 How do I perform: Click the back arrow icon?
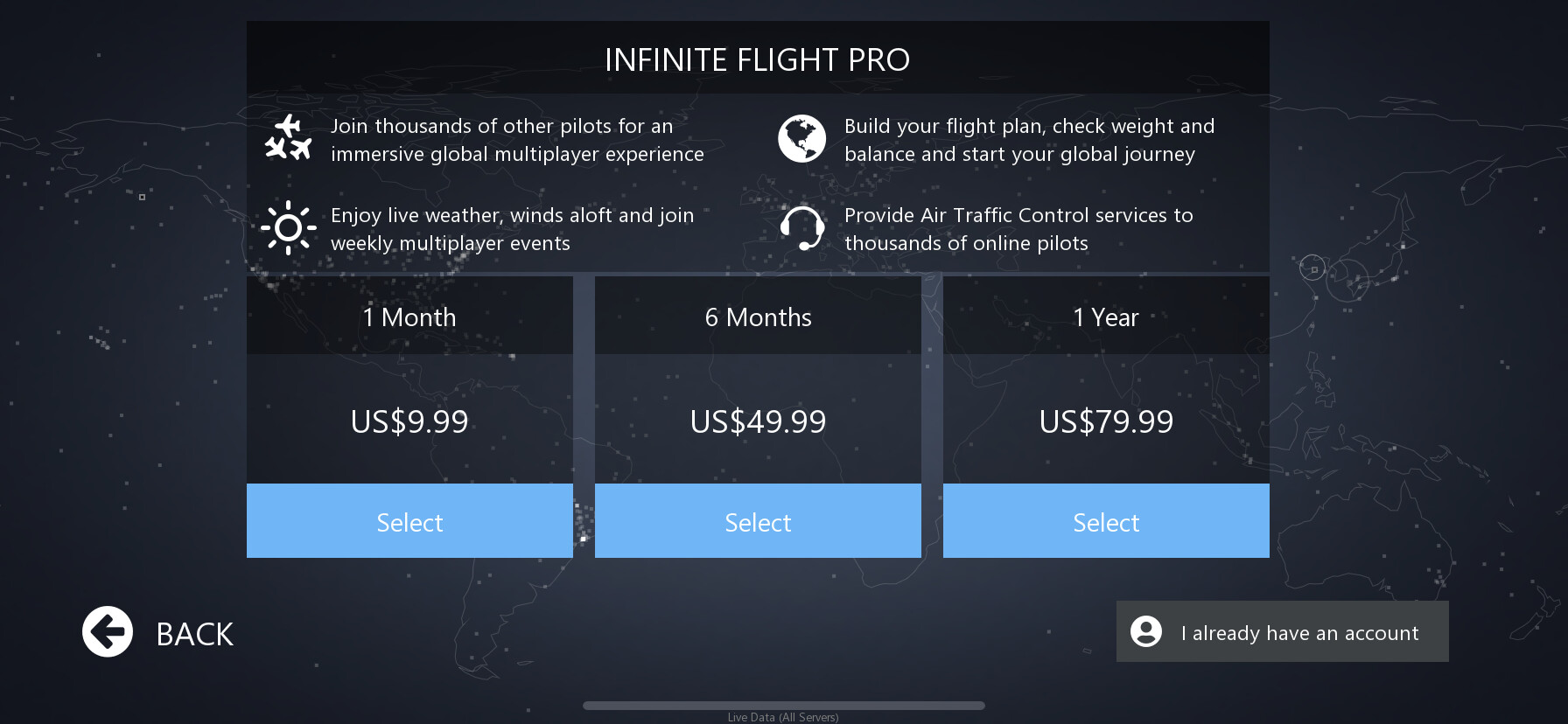(108, 631)
